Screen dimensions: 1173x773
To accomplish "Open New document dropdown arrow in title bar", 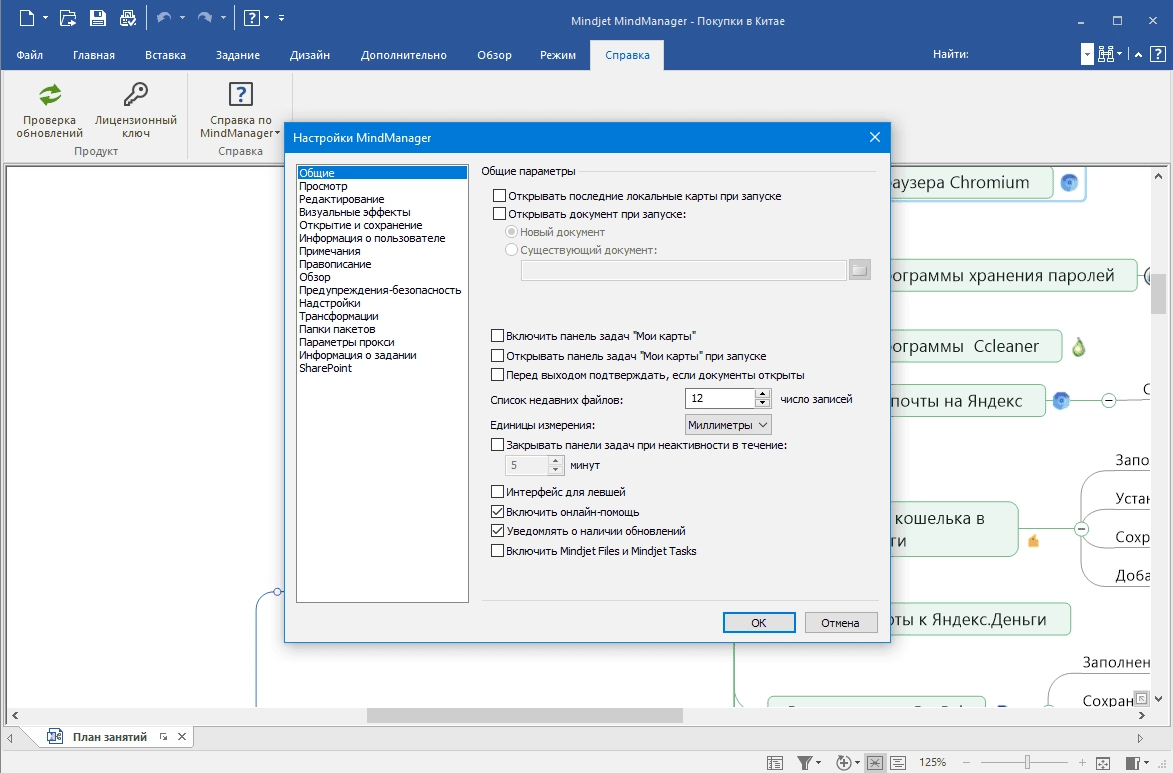I will [x=45, y=18].
